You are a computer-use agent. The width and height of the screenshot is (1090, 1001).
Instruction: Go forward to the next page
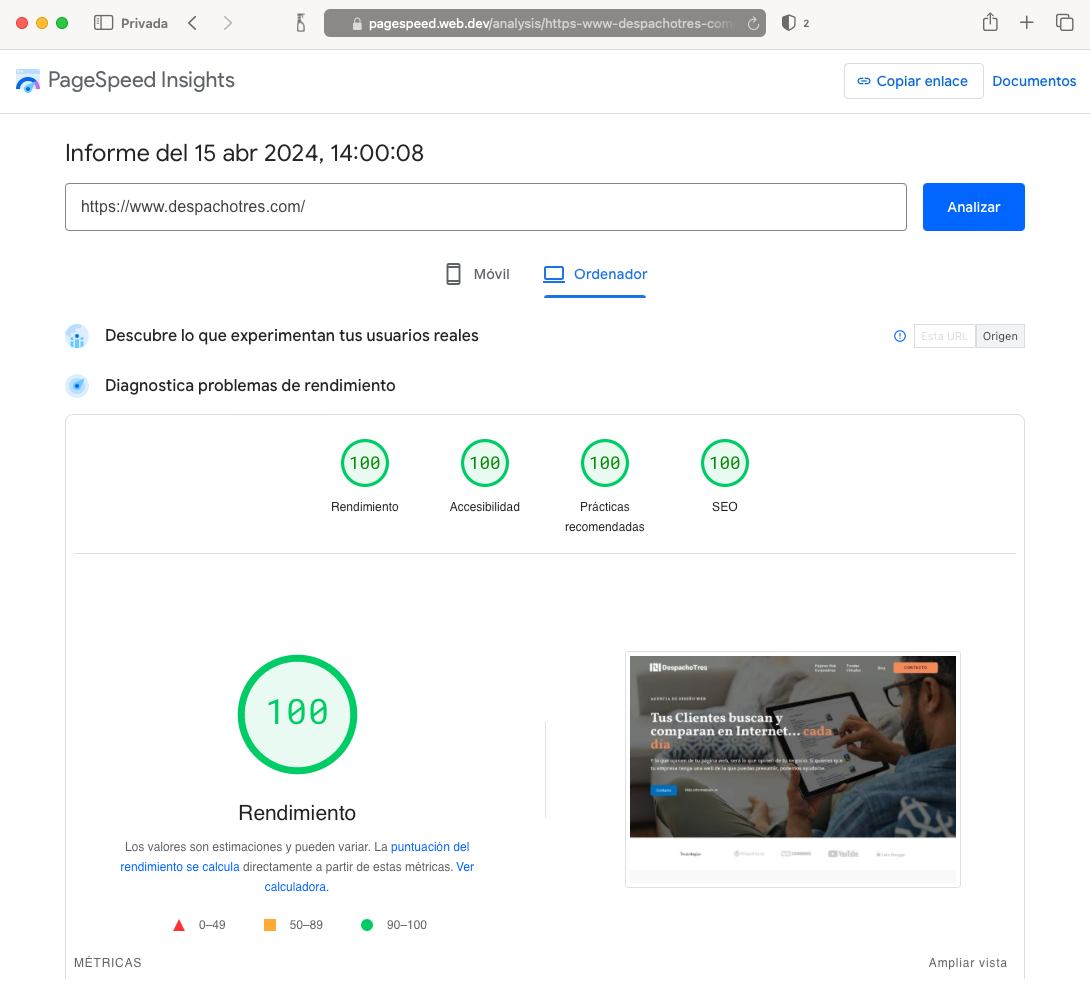coord(227,23)
